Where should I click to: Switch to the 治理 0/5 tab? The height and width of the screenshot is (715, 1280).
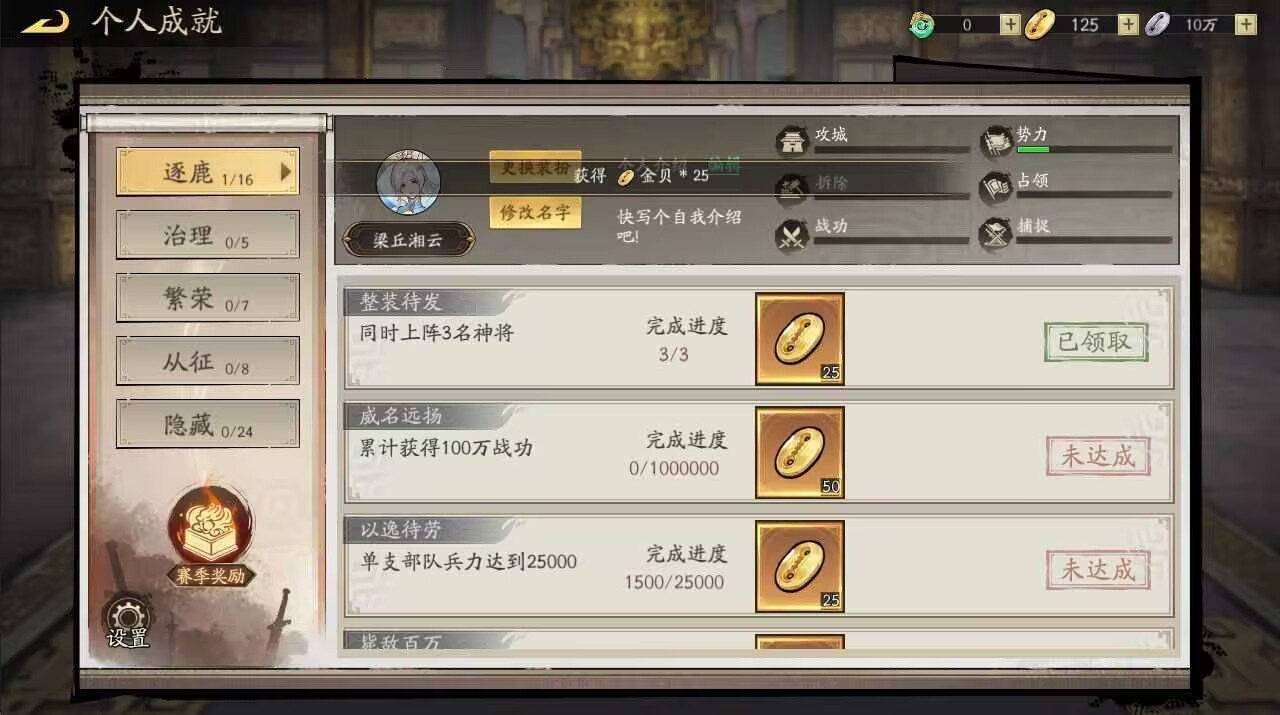pyautogui.click(x=208, y=235)
